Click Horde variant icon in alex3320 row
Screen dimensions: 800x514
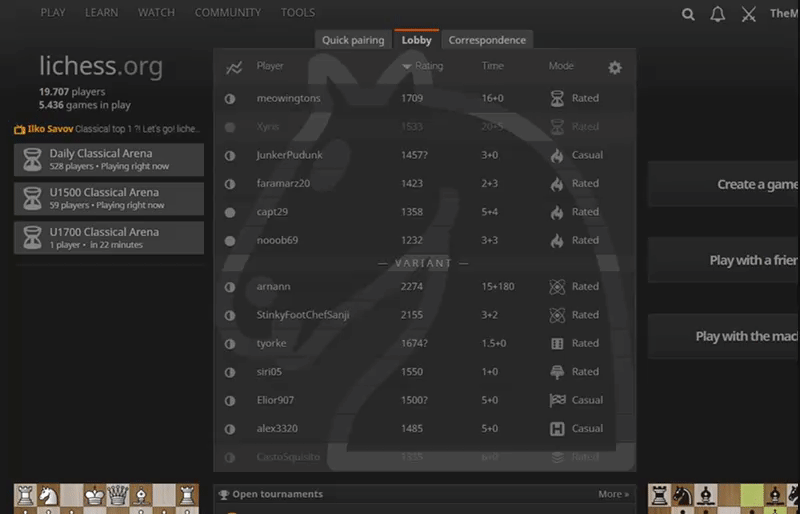557,429
